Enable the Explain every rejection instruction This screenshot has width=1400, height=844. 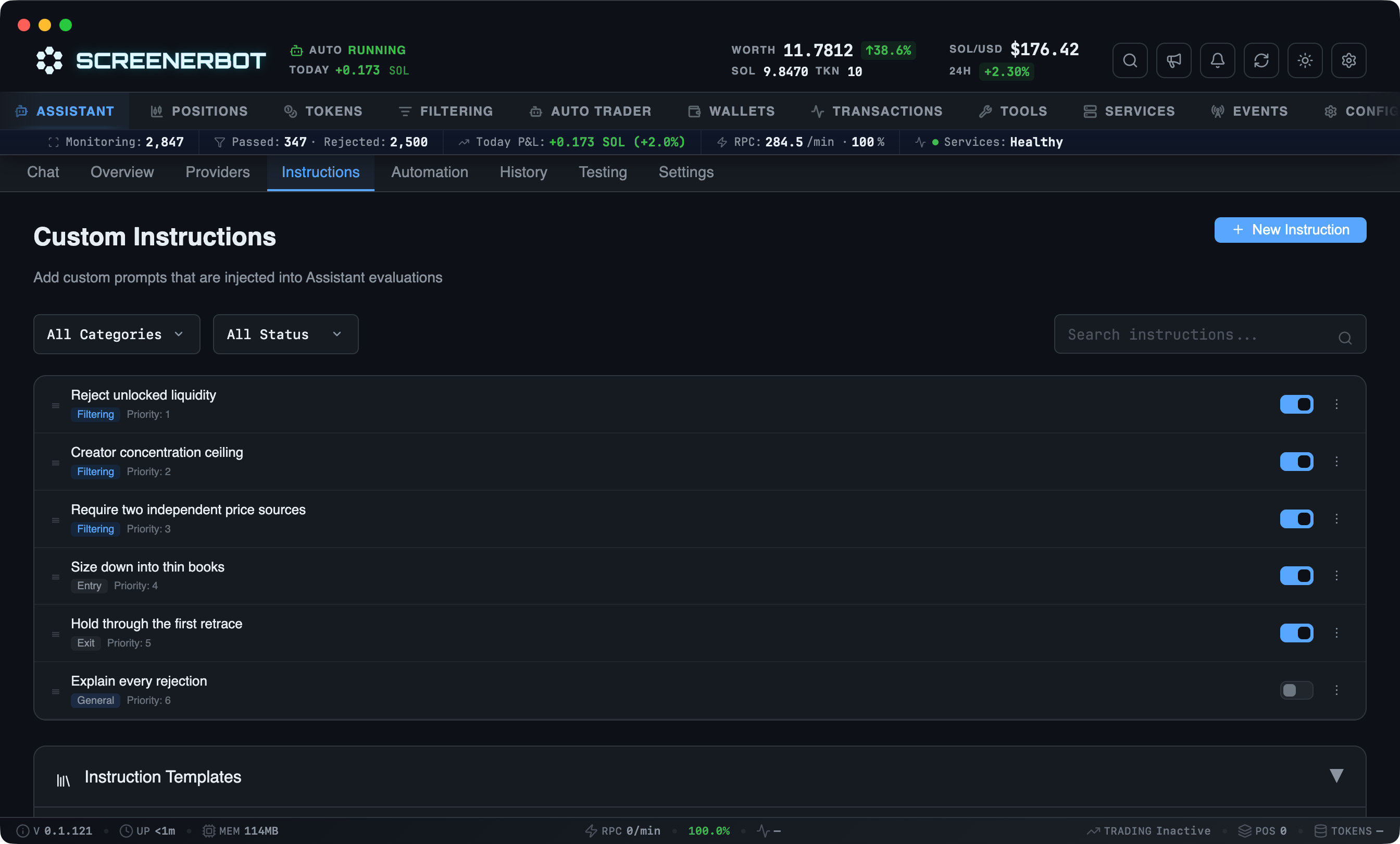[1296, 690]
